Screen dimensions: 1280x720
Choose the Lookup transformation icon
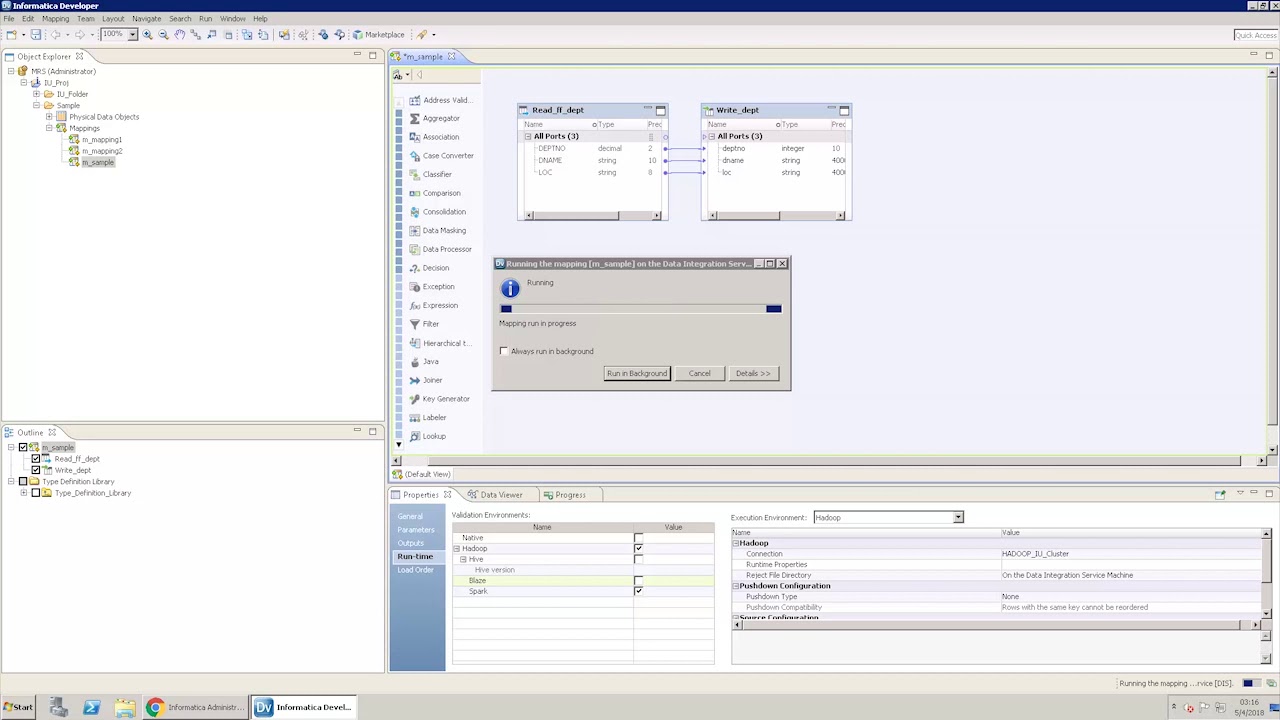pos(415,436)
